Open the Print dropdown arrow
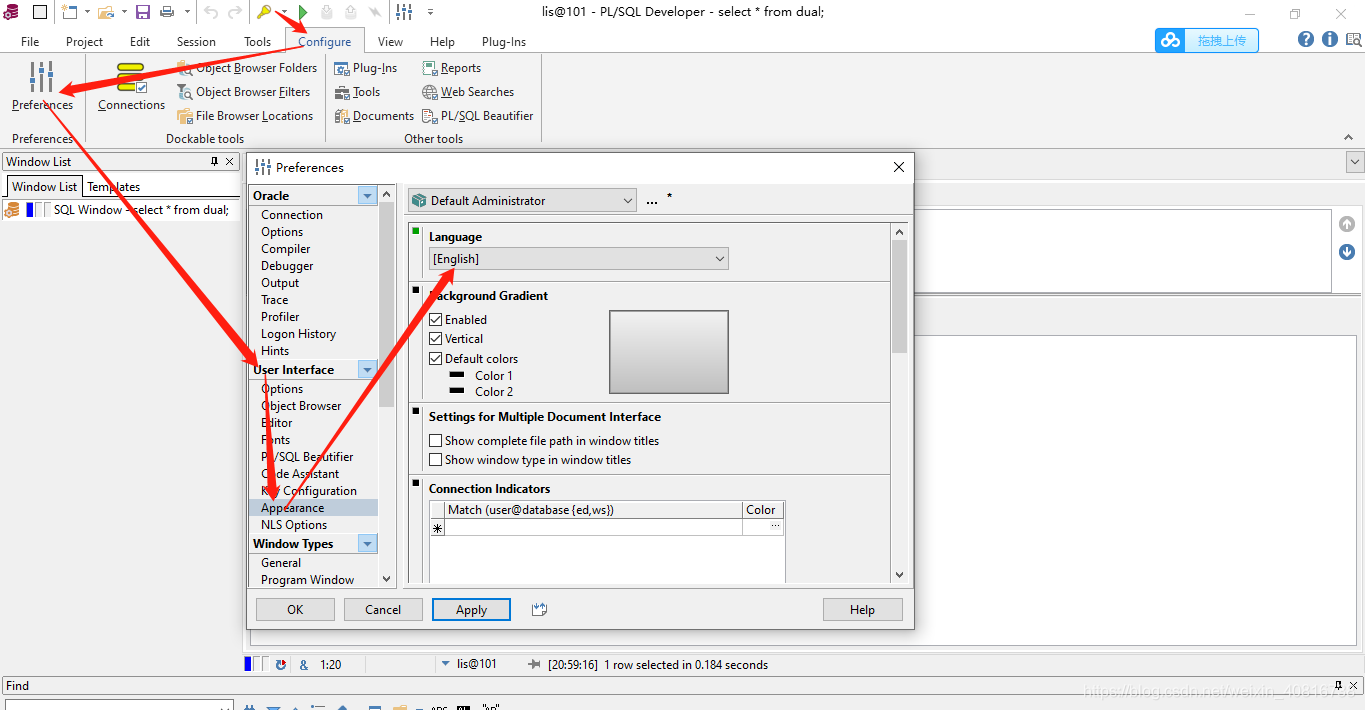This screenshot has height=710, width=1365. (x=185, y=12)
